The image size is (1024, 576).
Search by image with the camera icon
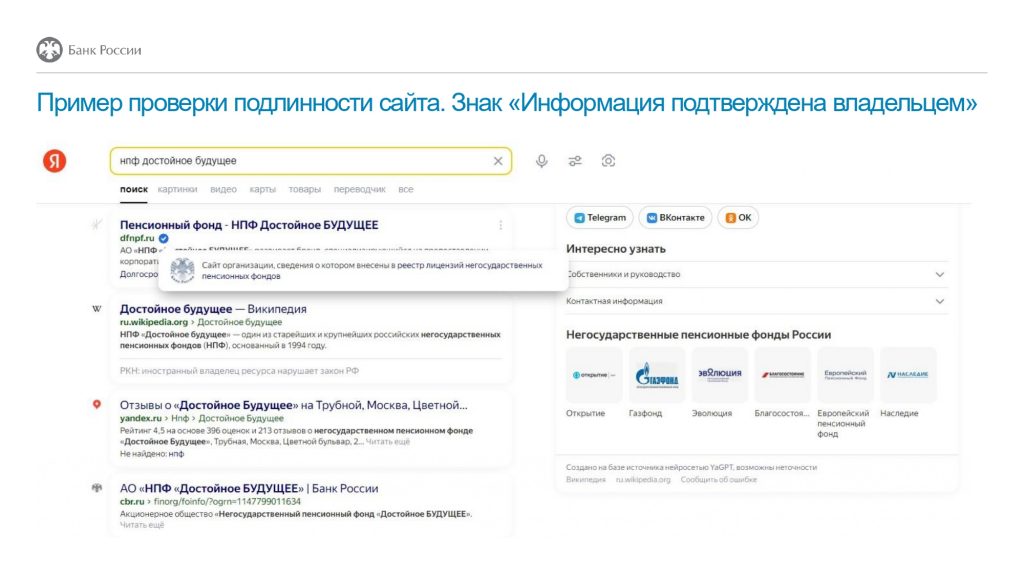pyautogui.click(x=608, y=161)
